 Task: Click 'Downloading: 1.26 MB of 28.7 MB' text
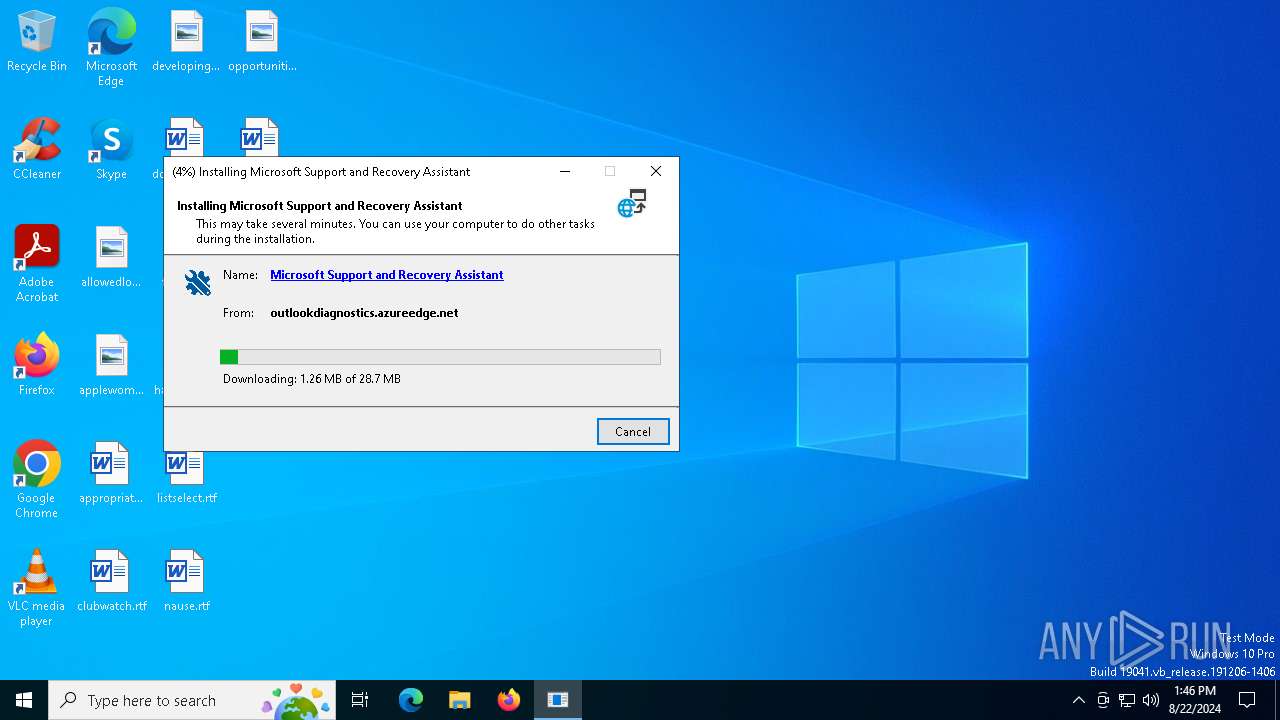(x=312, y=379)
